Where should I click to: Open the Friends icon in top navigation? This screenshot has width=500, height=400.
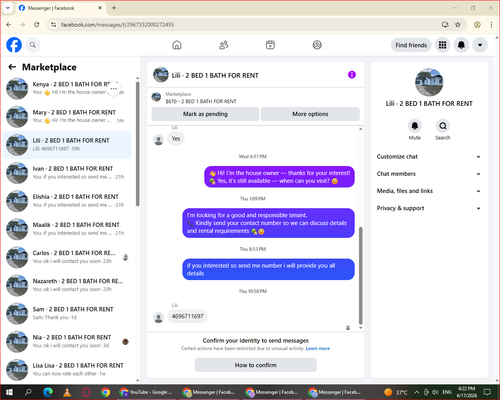pyautogui.click(x=223, y=45)
